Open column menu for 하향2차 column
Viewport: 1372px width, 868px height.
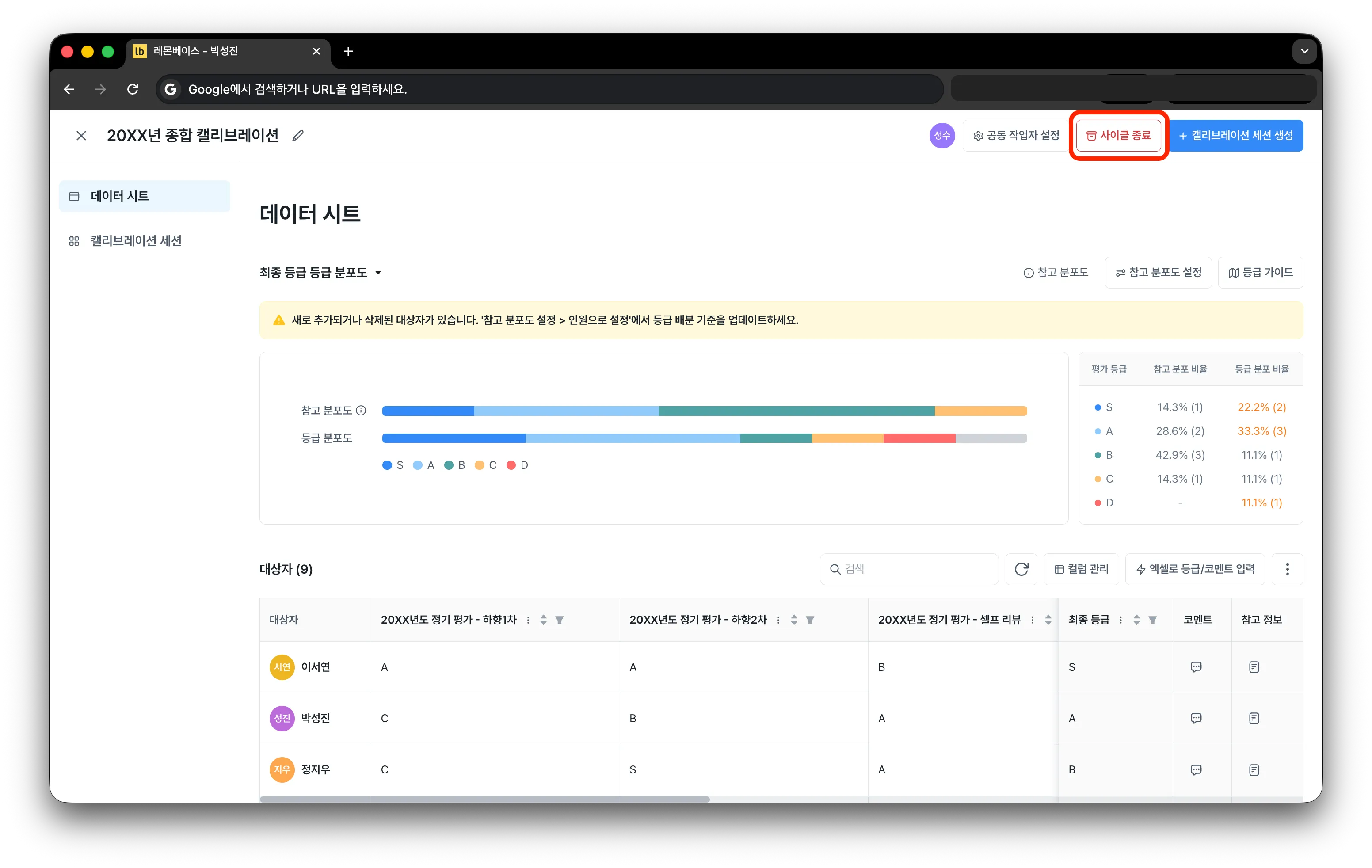778,620
